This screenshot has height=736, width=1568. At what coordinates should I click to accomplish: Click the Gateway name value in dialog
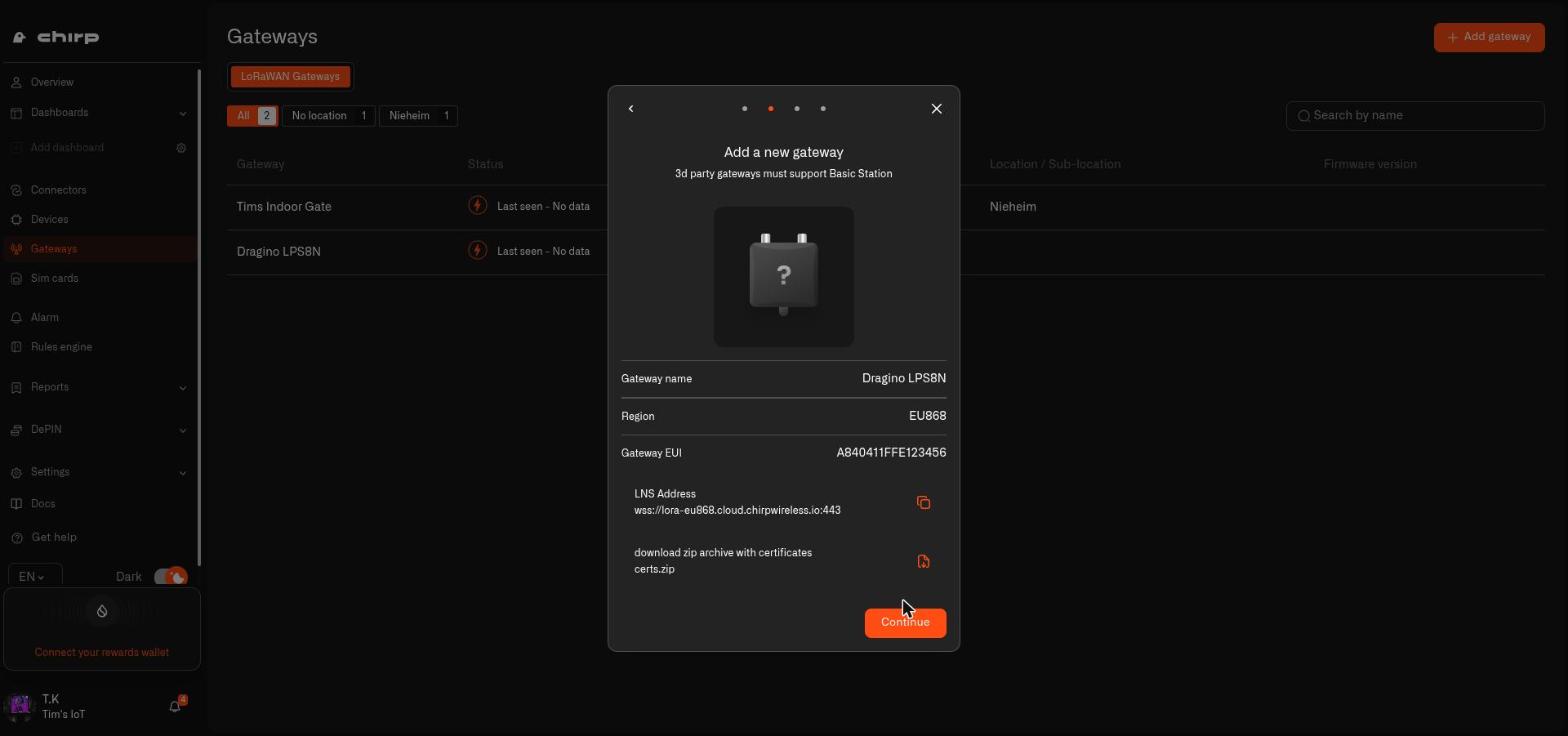tap(904, 378)
